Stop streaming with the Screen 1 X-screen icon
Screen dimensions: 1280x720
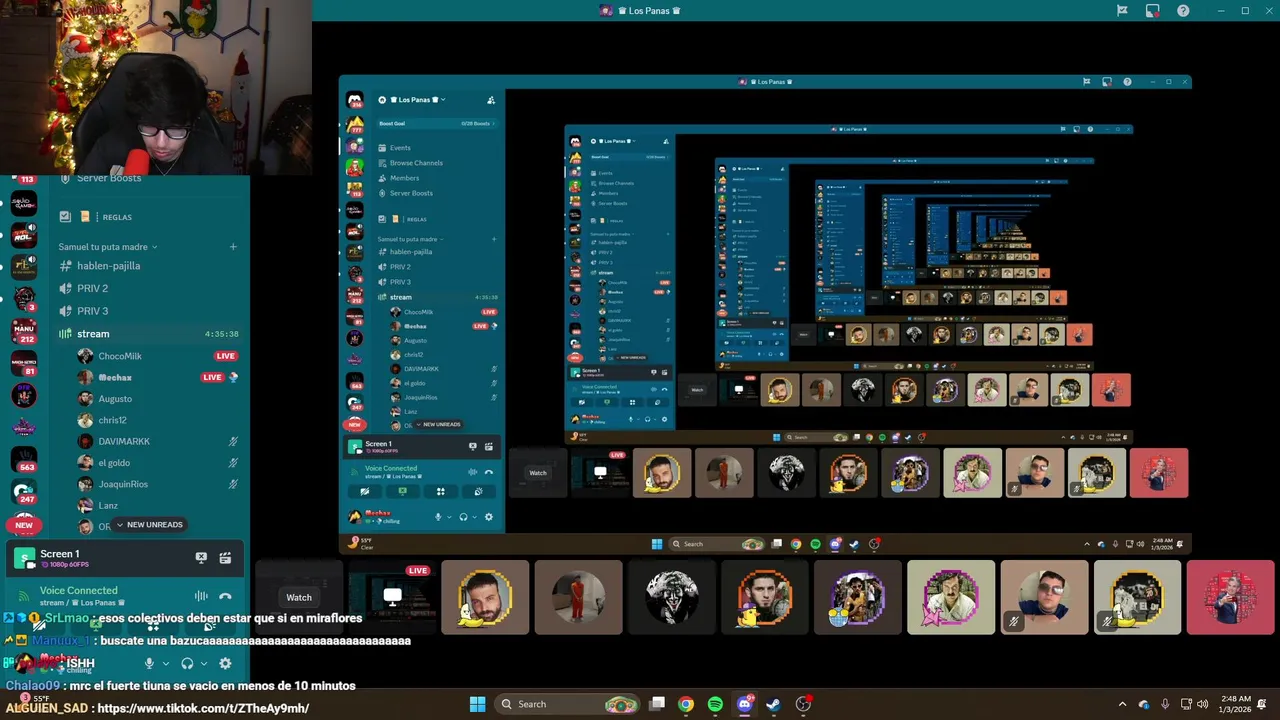[201, 558]
